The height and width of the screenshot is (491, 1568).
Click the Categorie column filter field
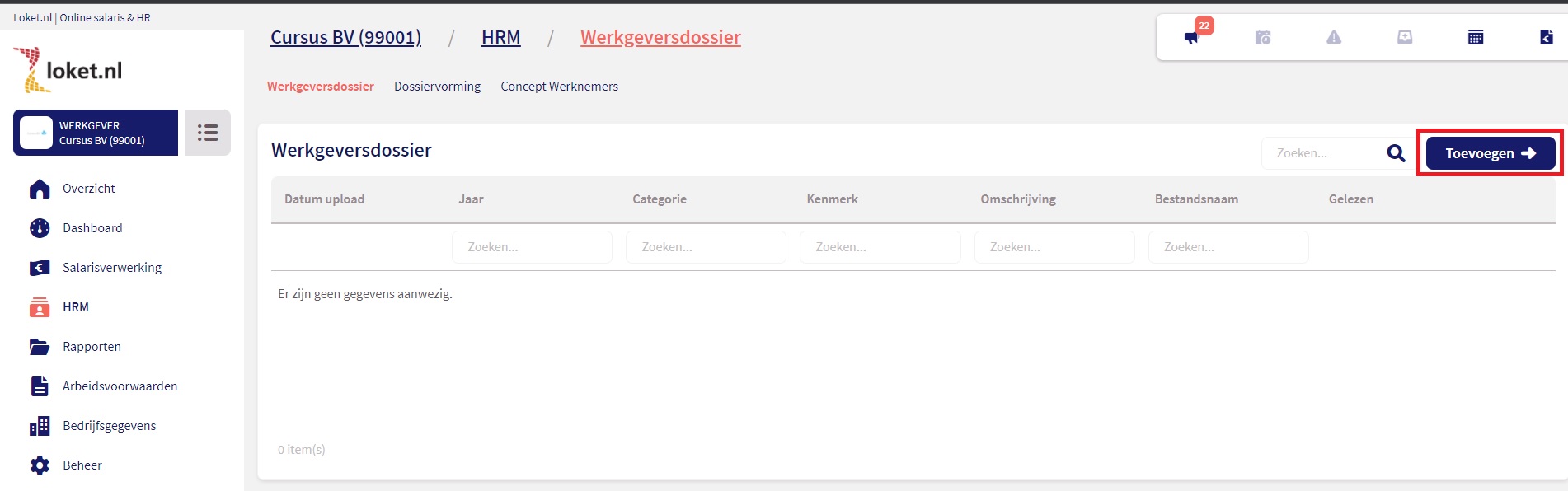pos(706,247)
